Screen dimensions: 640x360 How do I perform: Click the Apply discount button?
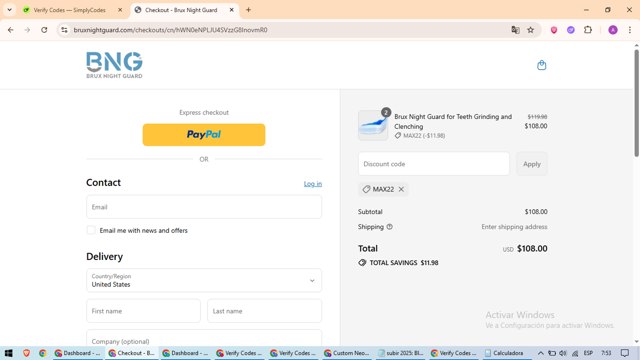[x=531, y=164]
